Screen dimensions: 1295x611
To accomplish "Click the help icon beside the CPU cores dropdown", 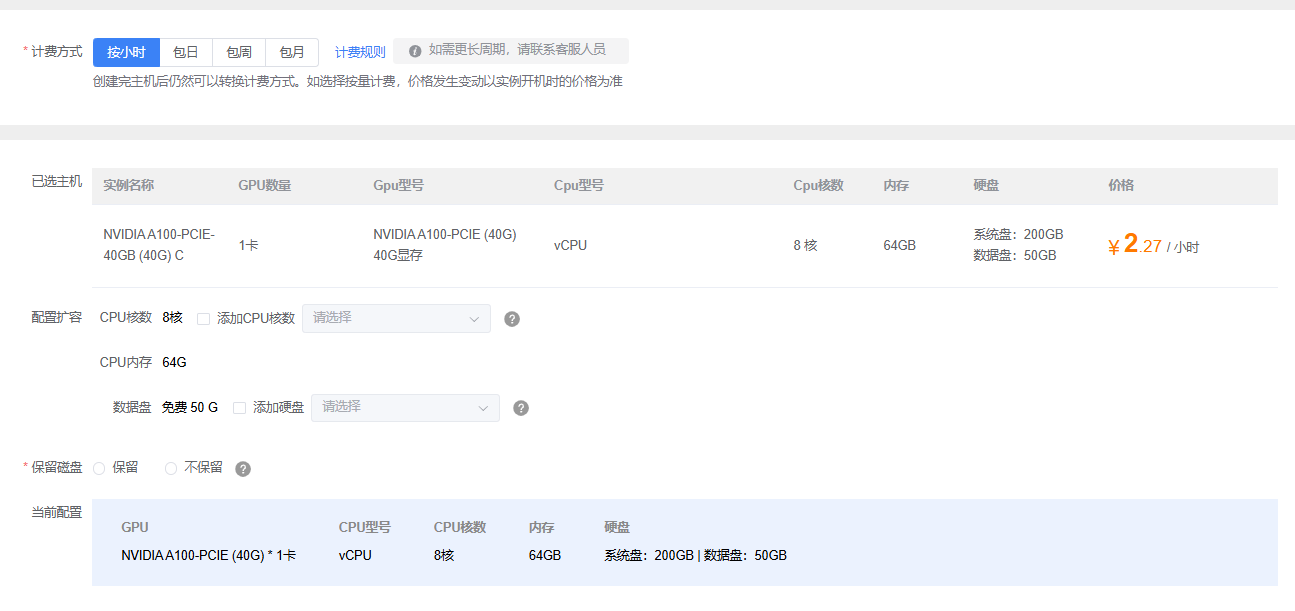I will pyautogui.click(x=512, y=319).
